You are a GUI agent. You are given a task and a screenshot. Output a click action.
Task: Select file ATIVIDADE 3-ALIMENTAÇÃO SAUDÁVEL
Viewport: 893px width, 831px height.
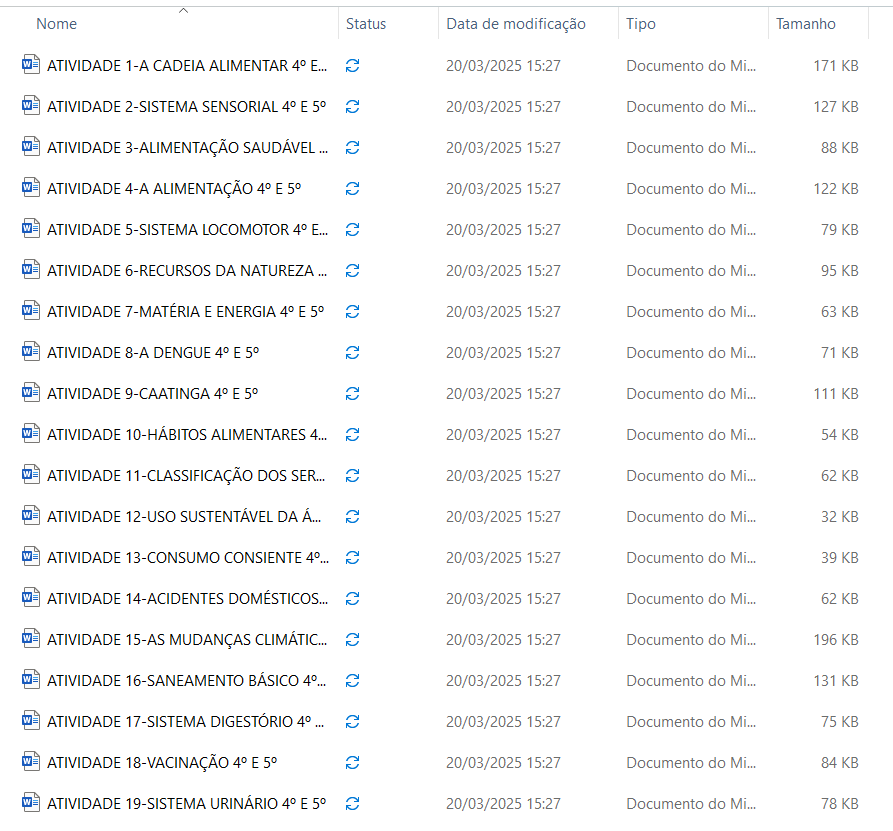pos(187,148)
